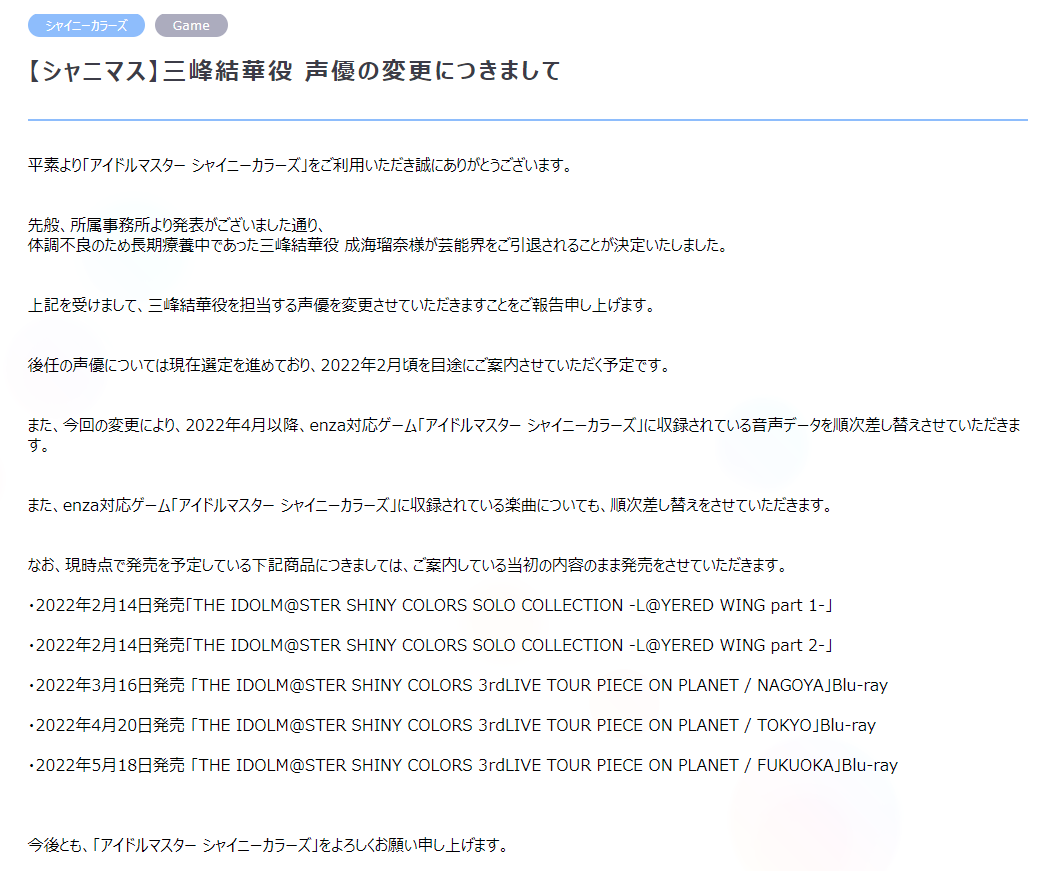Select the L@YERED WING part 1 item
Screen dimensions: 1041x871
(x=430, y=605)
